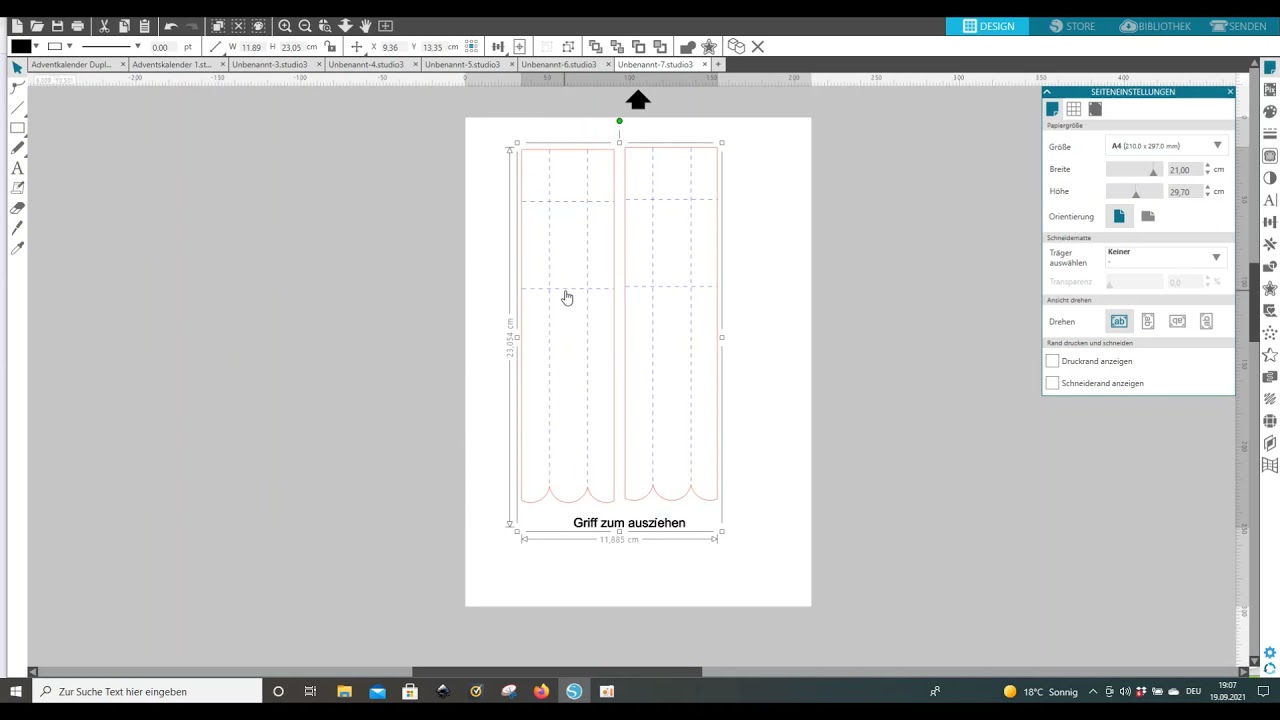The width and height of the screenshot is (1280, 720).
Task: Select the Eraser tool
Action: [x=17, y=208]
